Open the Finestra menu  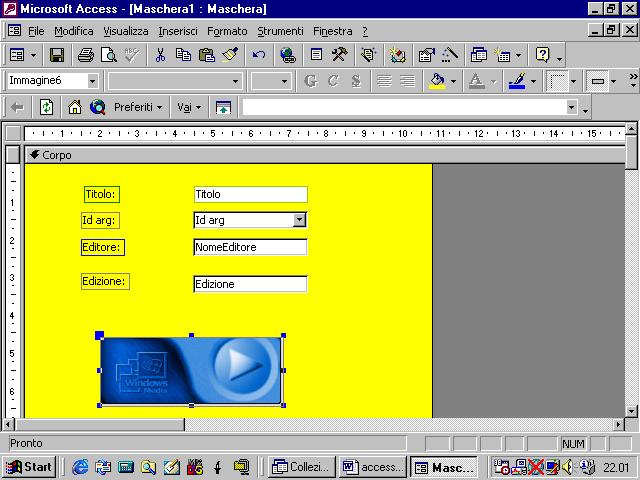point(332,31)
